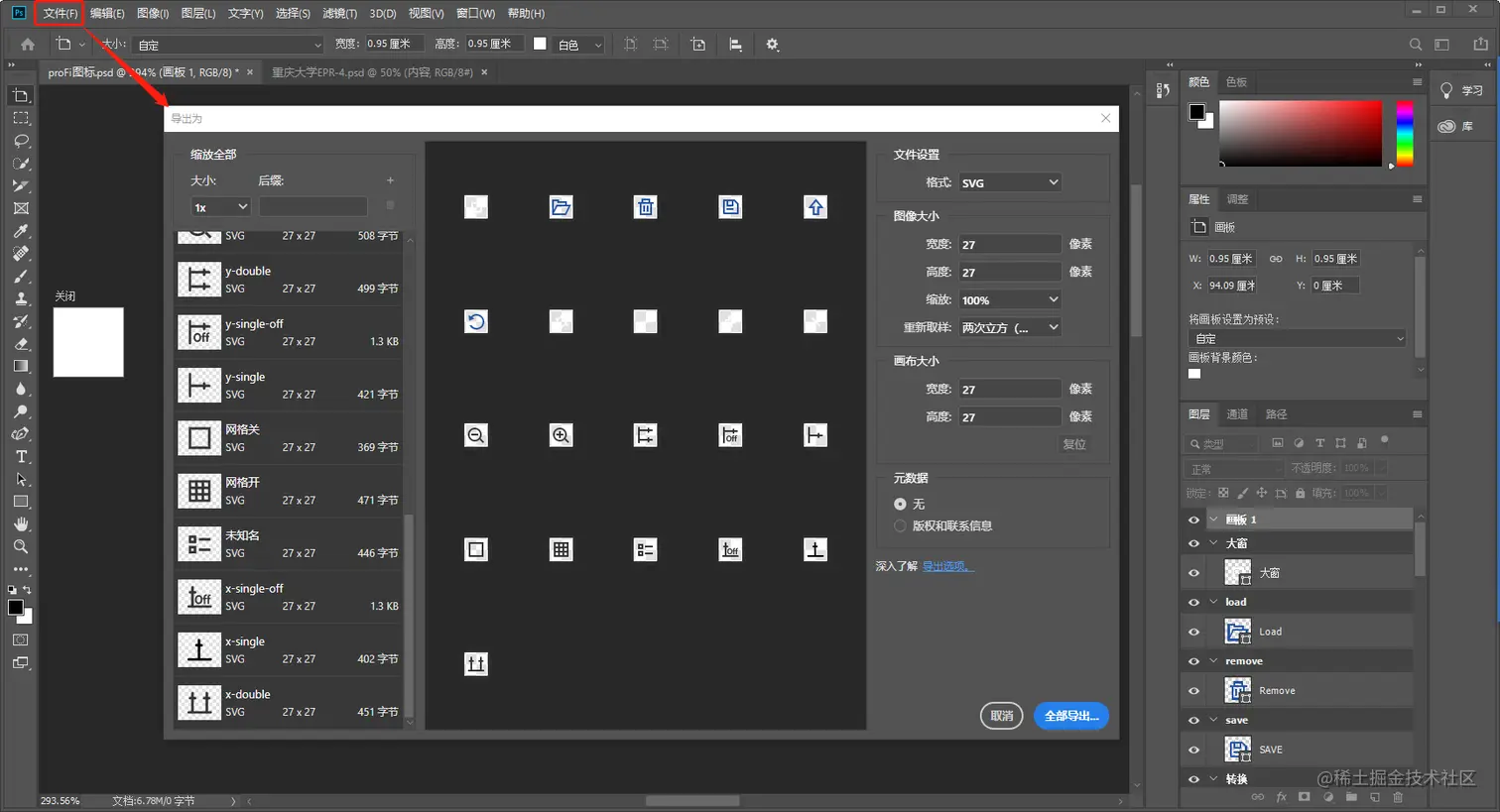Select the Hand tool in left toolbar

point(21,524)
